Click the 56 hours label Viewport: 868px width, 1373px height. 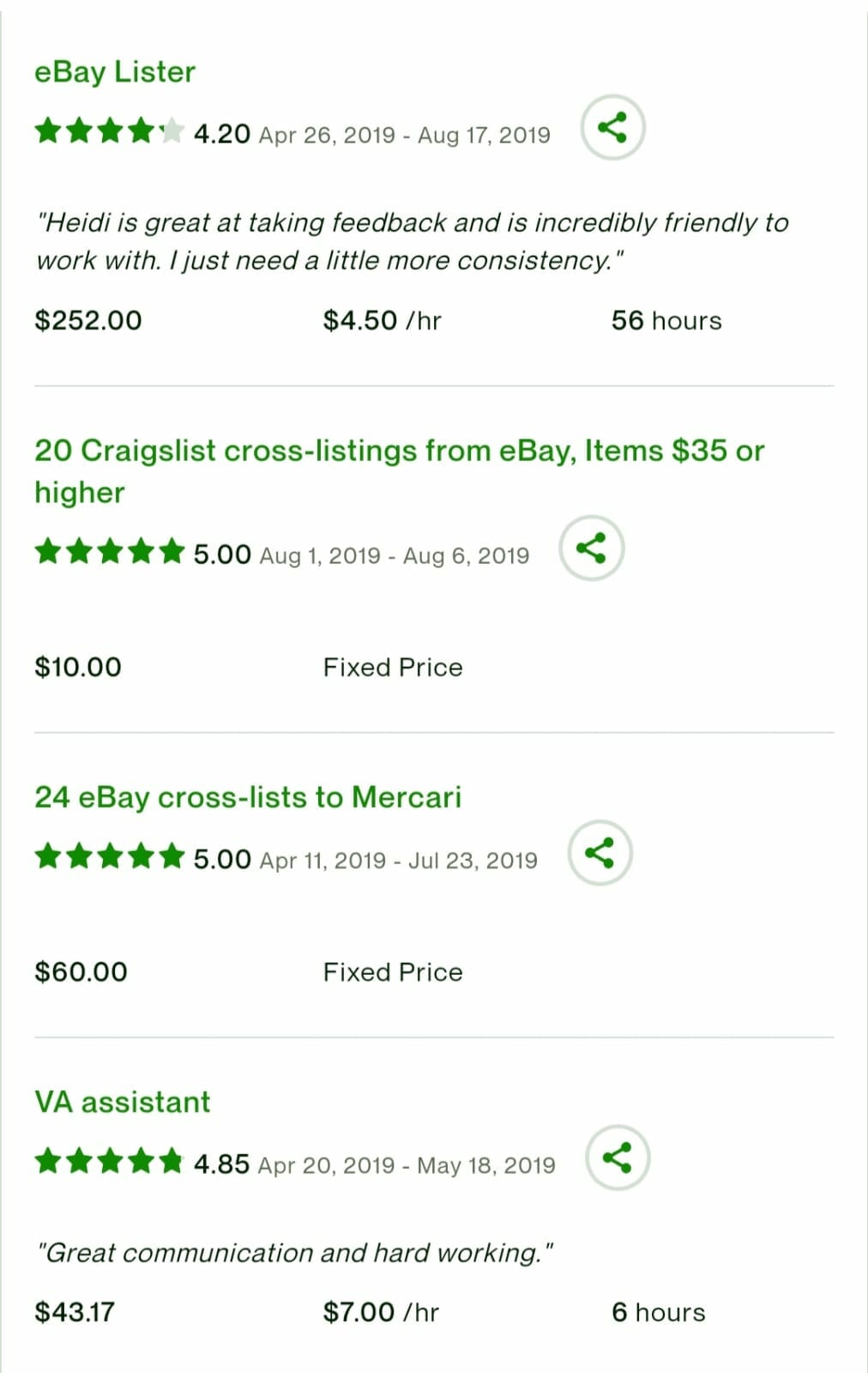[x=666, y=321]
